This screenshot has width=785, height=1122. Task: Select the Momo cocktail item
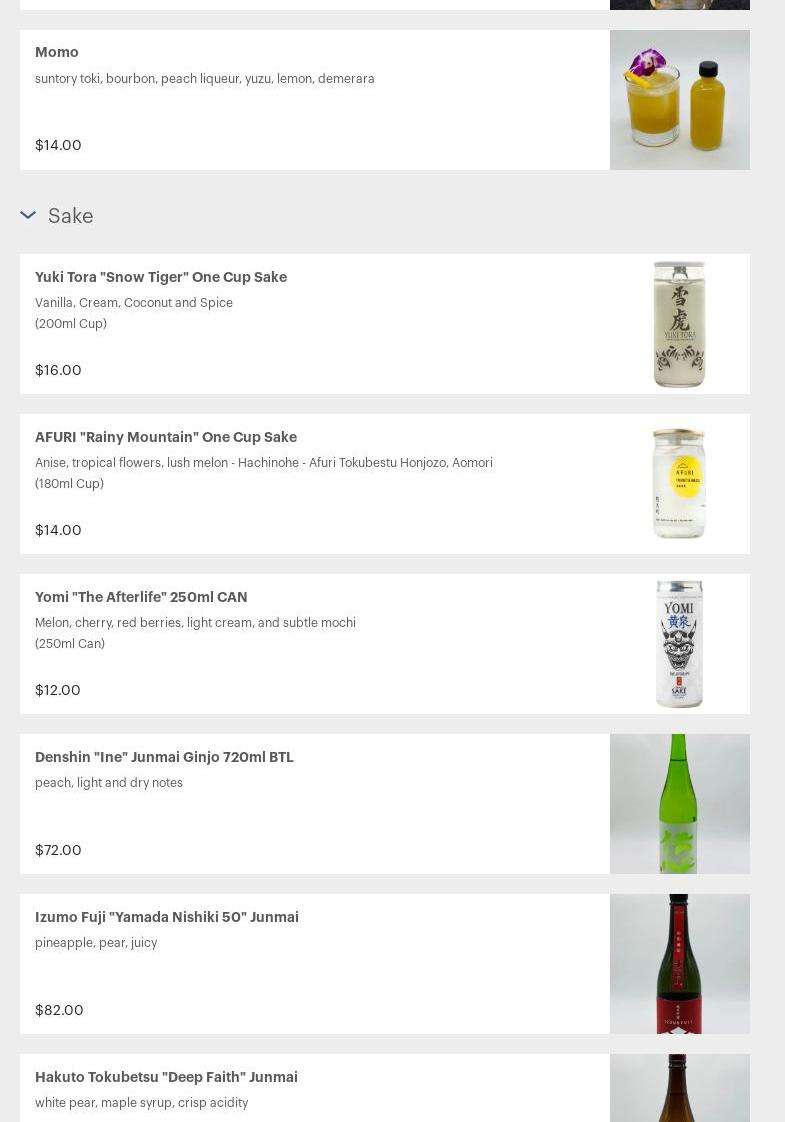(x=57, y=52)
